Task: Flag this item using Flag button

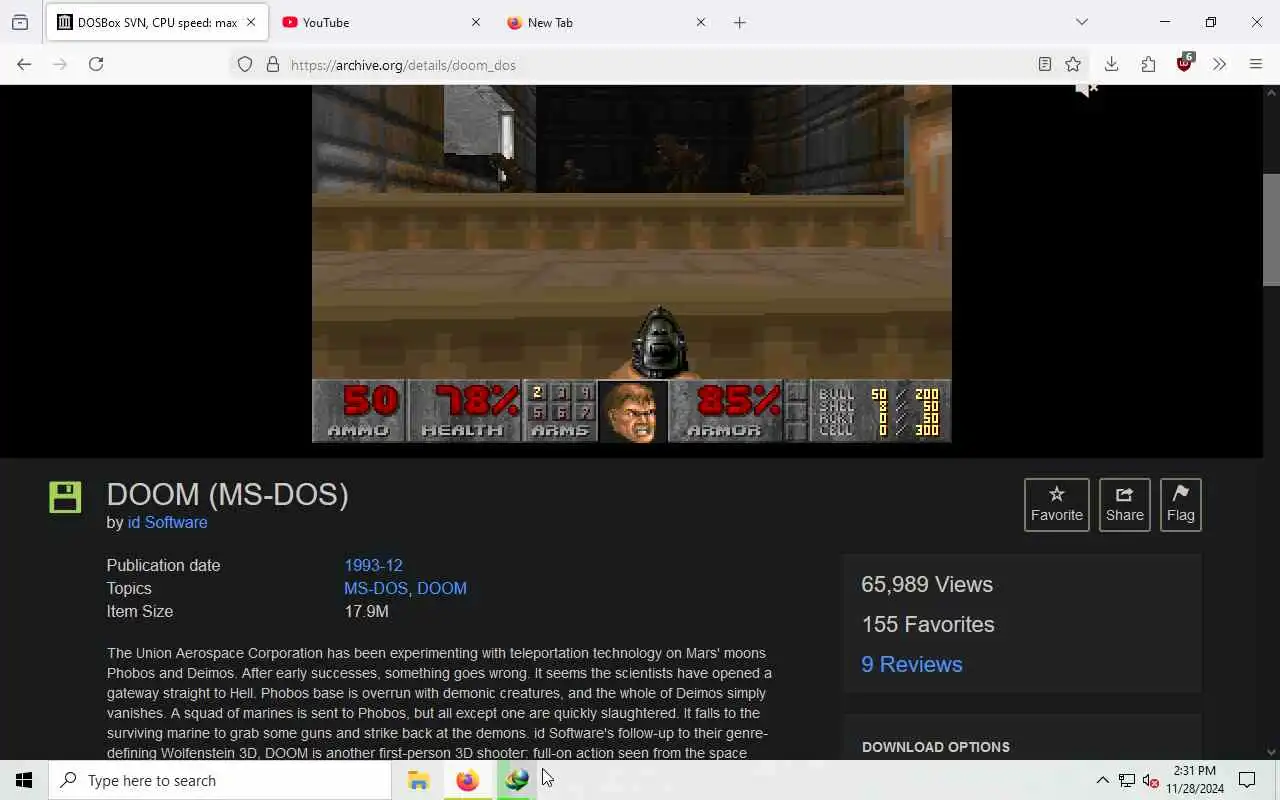Action: (x=1180, y=504)
